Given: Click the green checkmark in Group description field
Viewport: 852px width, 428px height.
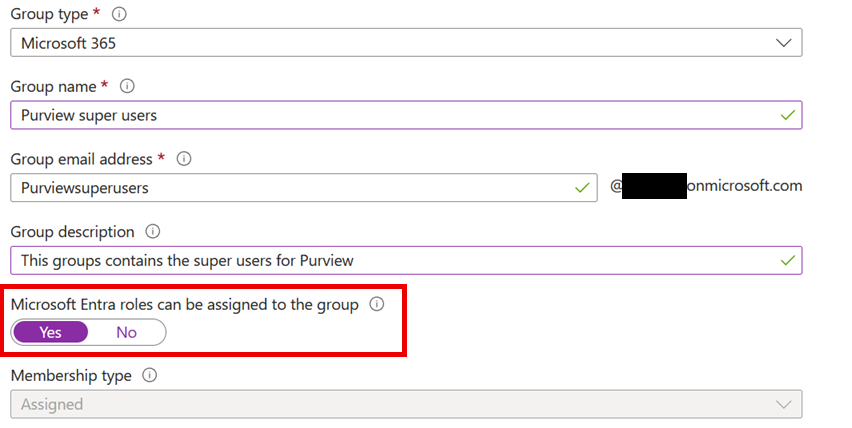Looking at the screenshot, I should point(787,261).
